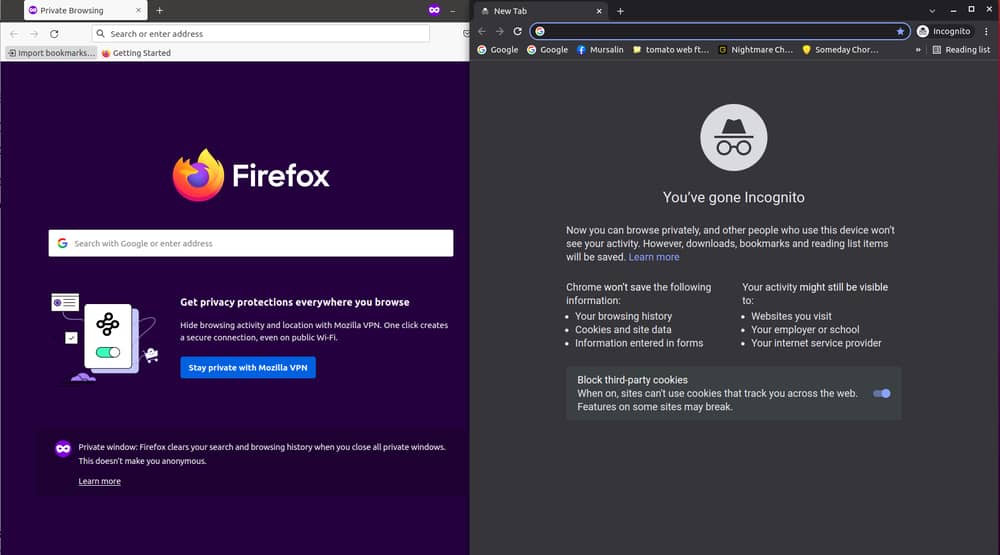The image size is (1000, 555).
Task: Close the Chrome New Tab tab
Action: point(599,11)
